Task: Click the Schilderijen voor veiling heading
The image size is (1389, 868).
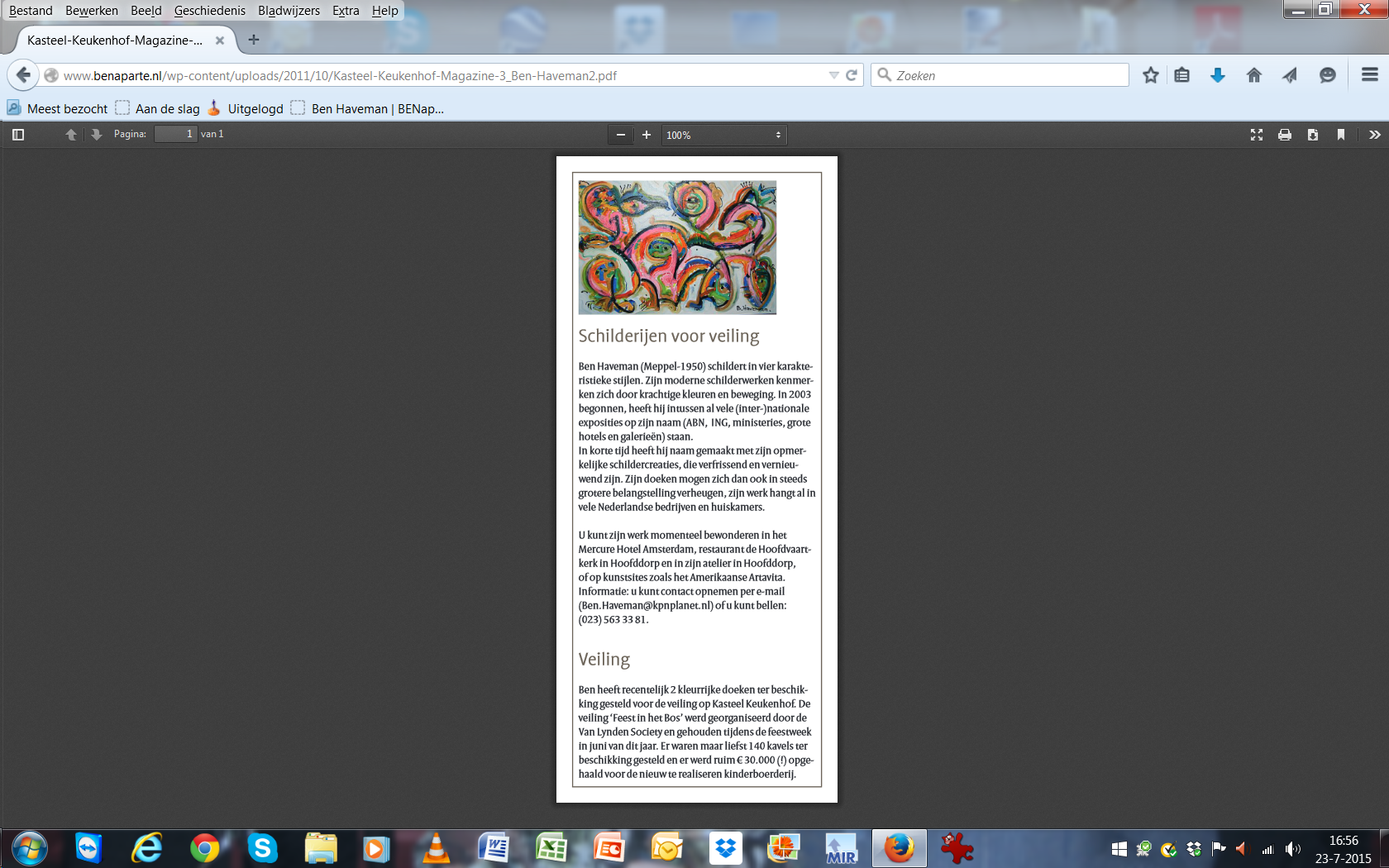Action: [x=669, y=336]
